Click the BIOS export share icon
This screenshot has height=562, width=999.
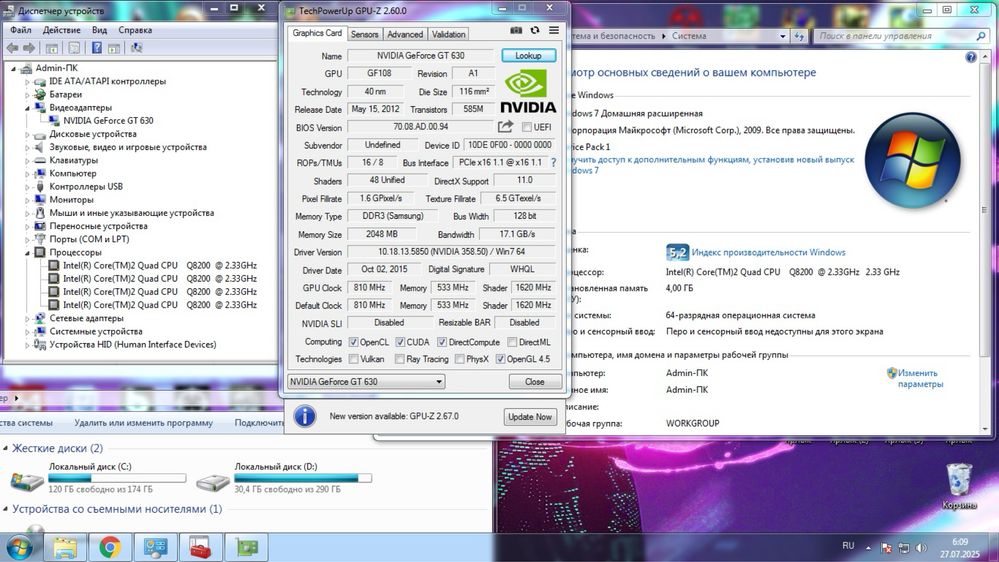[x=505, y=127]
